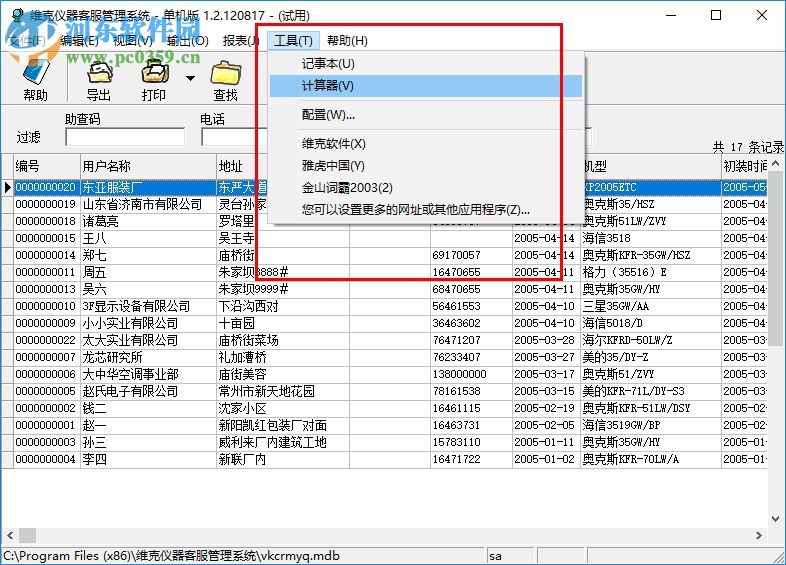
Task: Open the print dropdown arrow
Action: pyautogui.click(x=190, y=78)
